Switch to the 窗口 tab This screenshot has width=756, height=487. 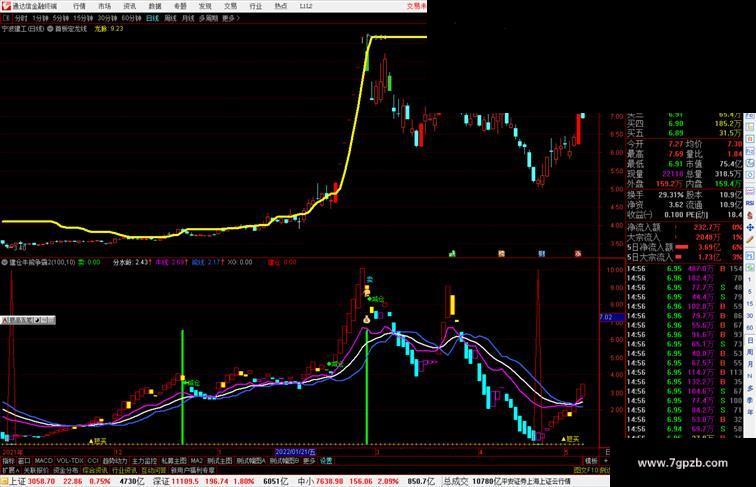tap(24, 461)
